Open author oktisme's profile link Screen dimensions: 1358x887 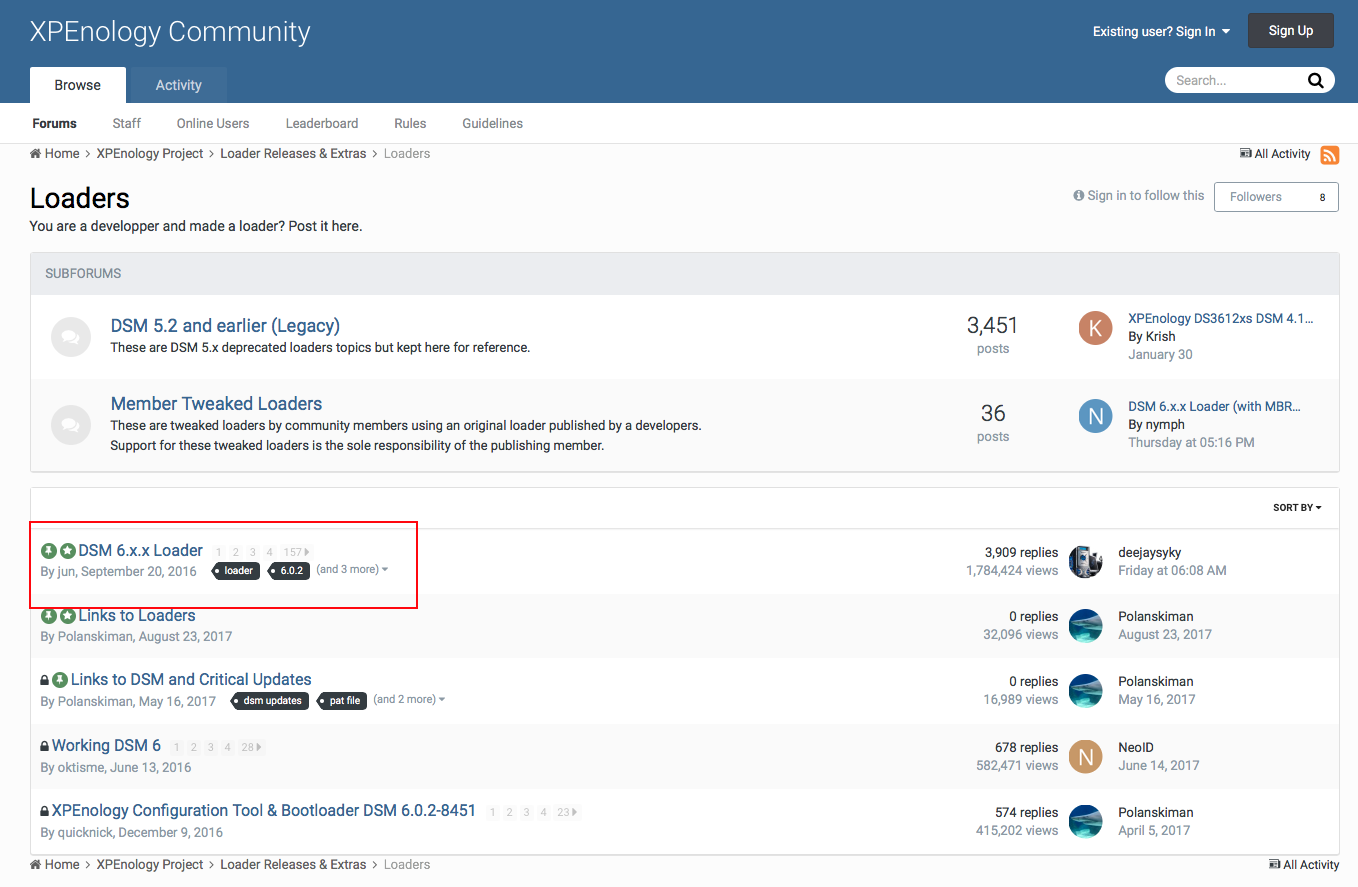(x=81, y=767)
